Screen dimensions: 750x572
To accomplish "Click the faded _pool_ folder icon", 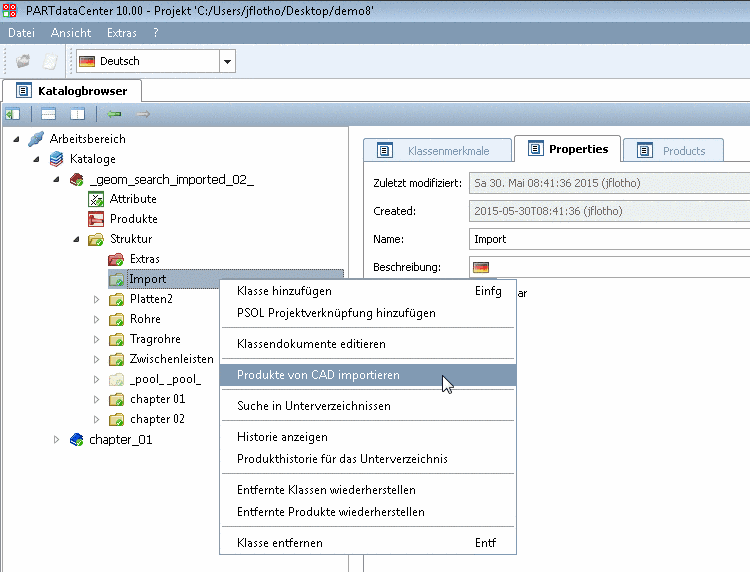I will (116, 380).
